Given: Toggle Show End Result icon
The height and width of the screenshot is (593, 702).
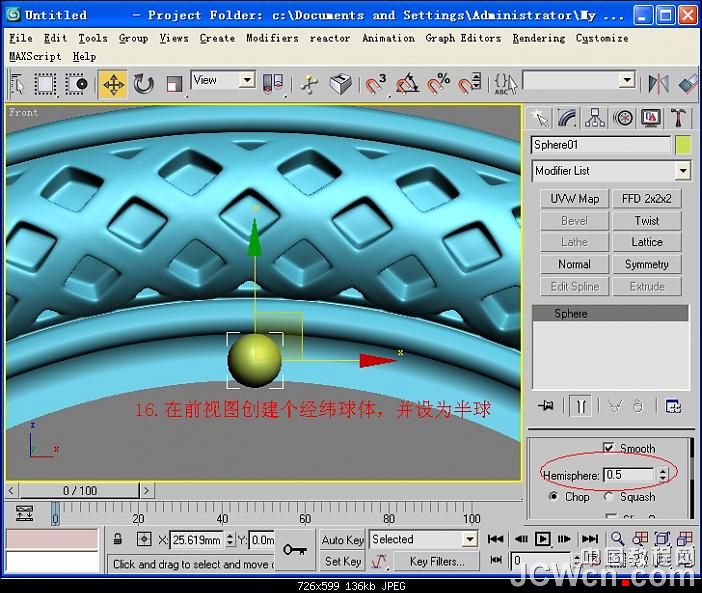Looking at the screenshot, I should [581, 406].
